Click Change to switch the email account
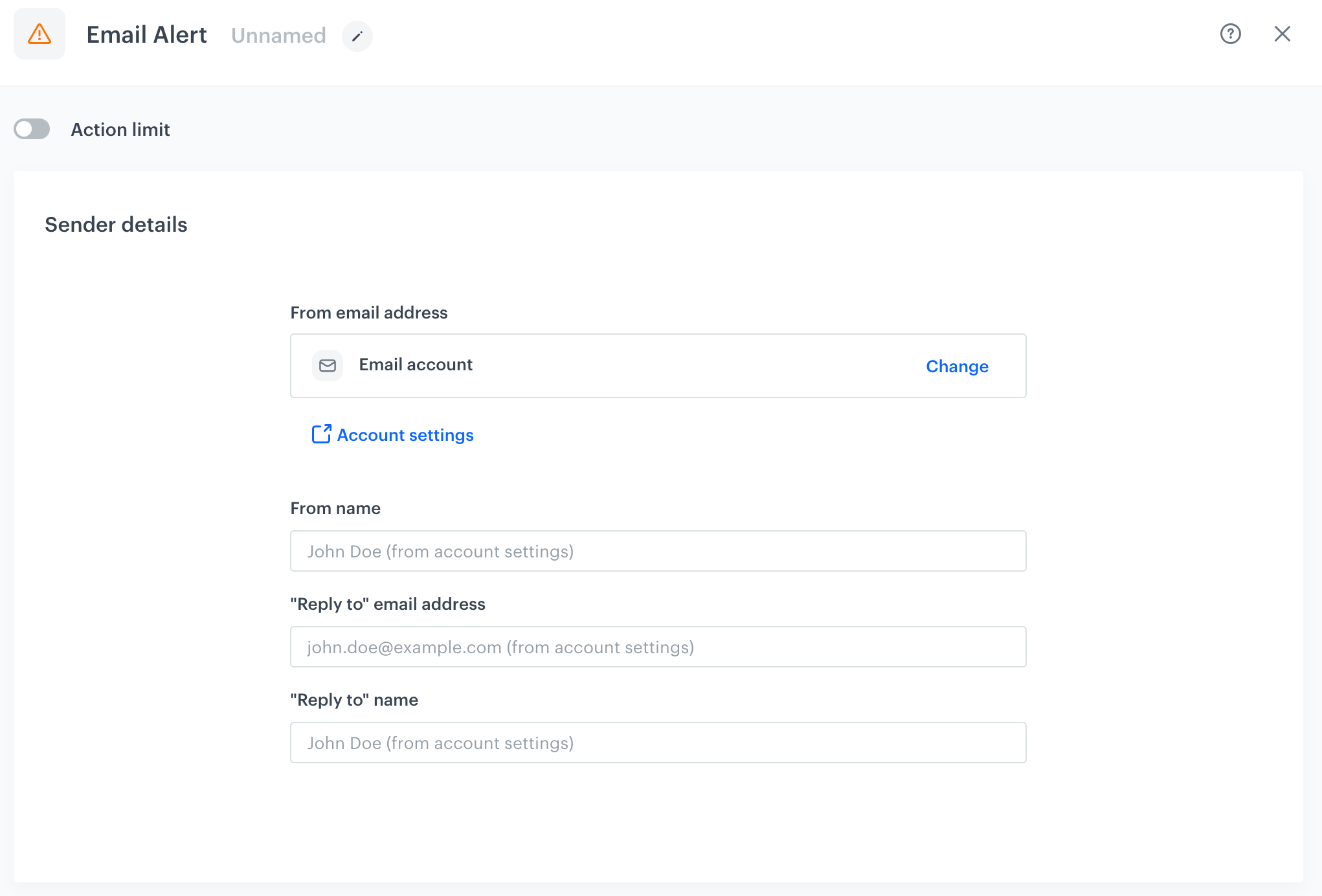Image resolution: width=1322 pixels, height=896 pixels. [x=957, y=366]
